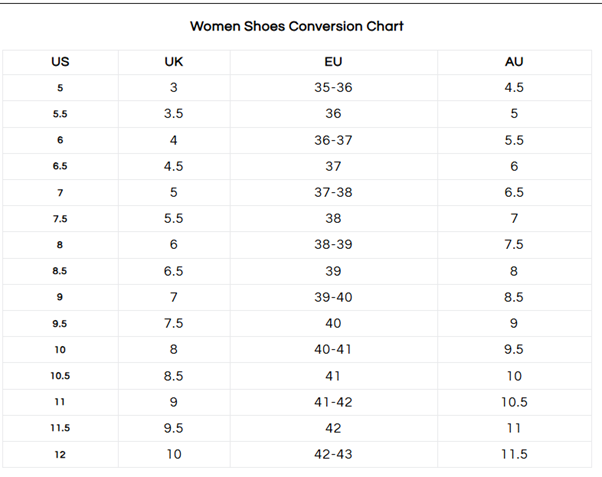The image size is (602, 477).
Task: Click the 42-43 EU size cell
Action: [x=334, y=454]
